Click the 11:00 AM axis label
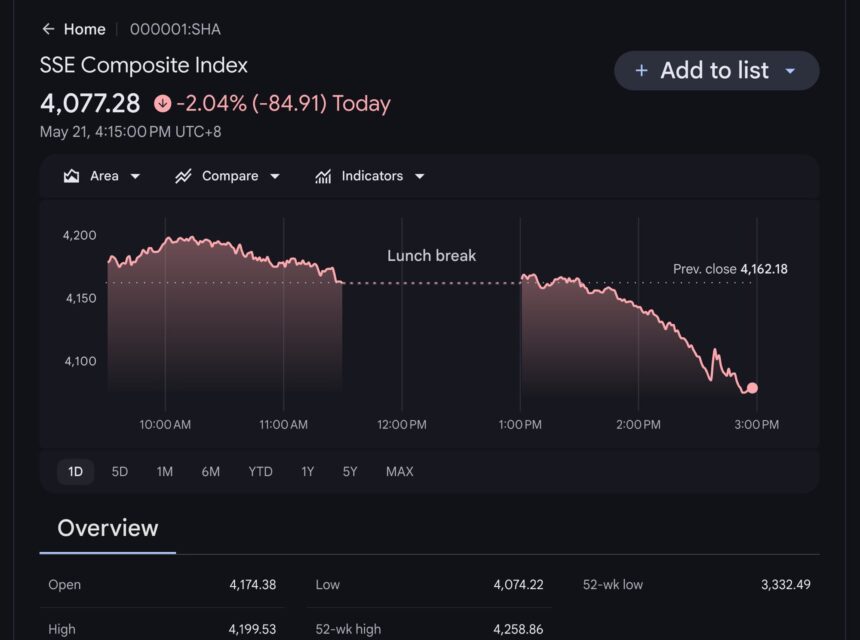Image resolution: width=860 pixels, height=640 pixels. pos(284,424)
